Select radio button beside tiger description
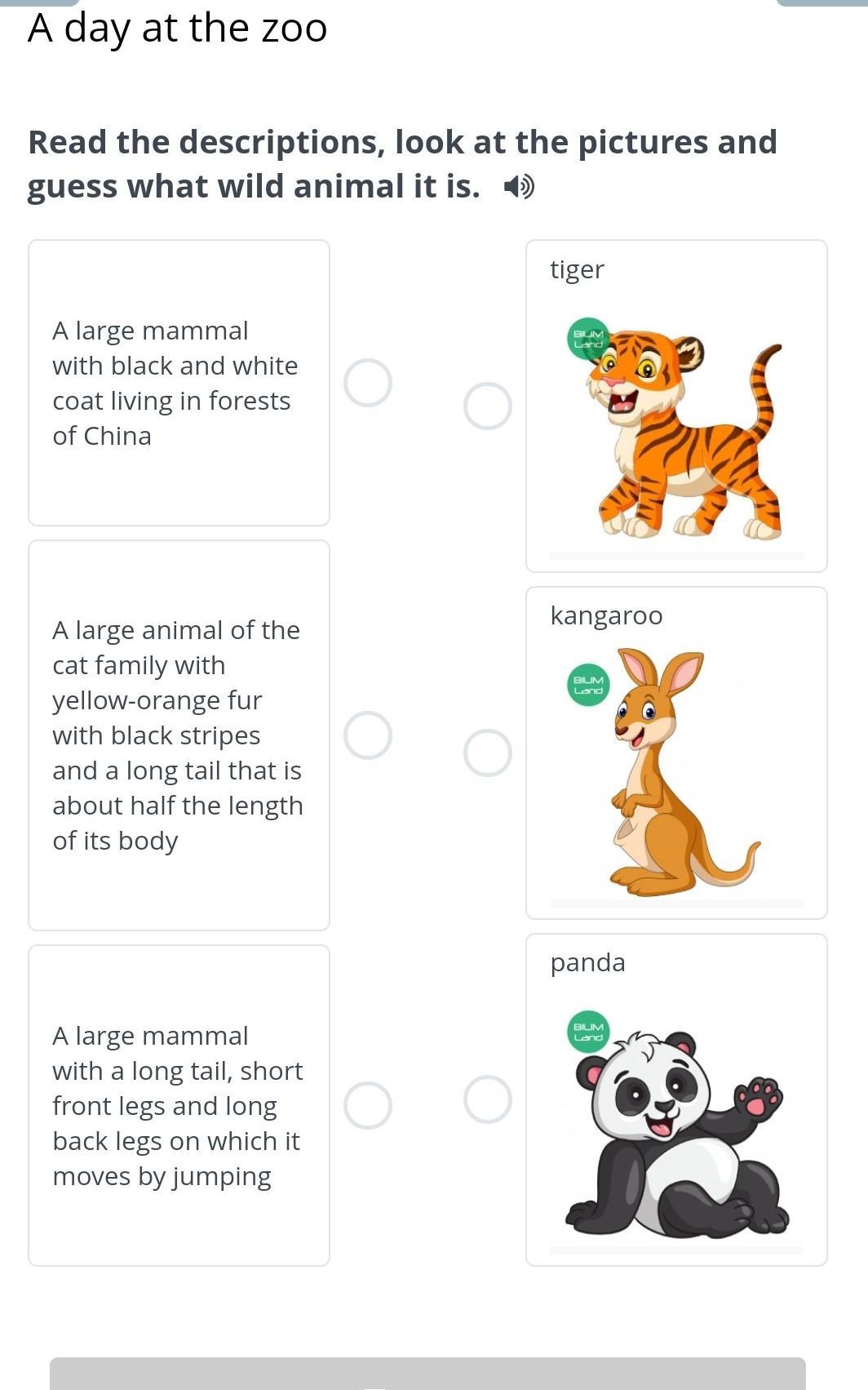The width and height of the screenshot is (868, 1390). click(x=368, y=735)
